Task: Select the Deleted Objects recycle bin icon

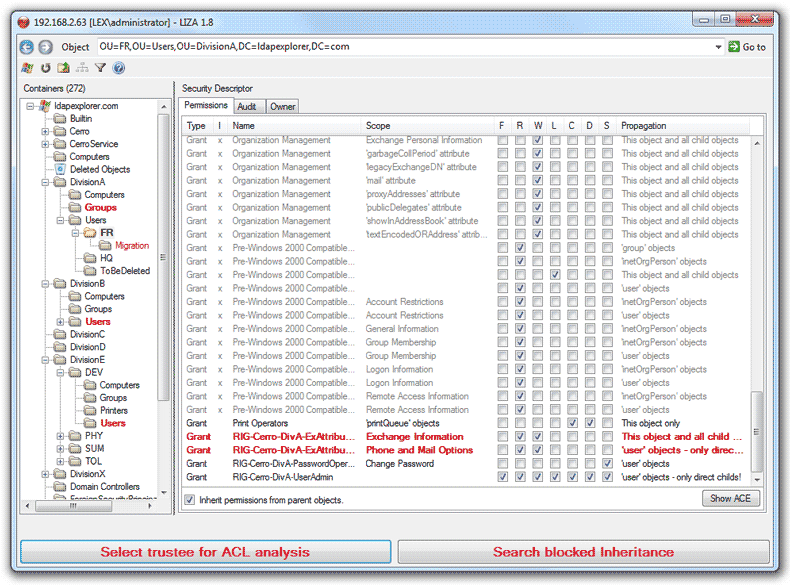Action: 60,169
